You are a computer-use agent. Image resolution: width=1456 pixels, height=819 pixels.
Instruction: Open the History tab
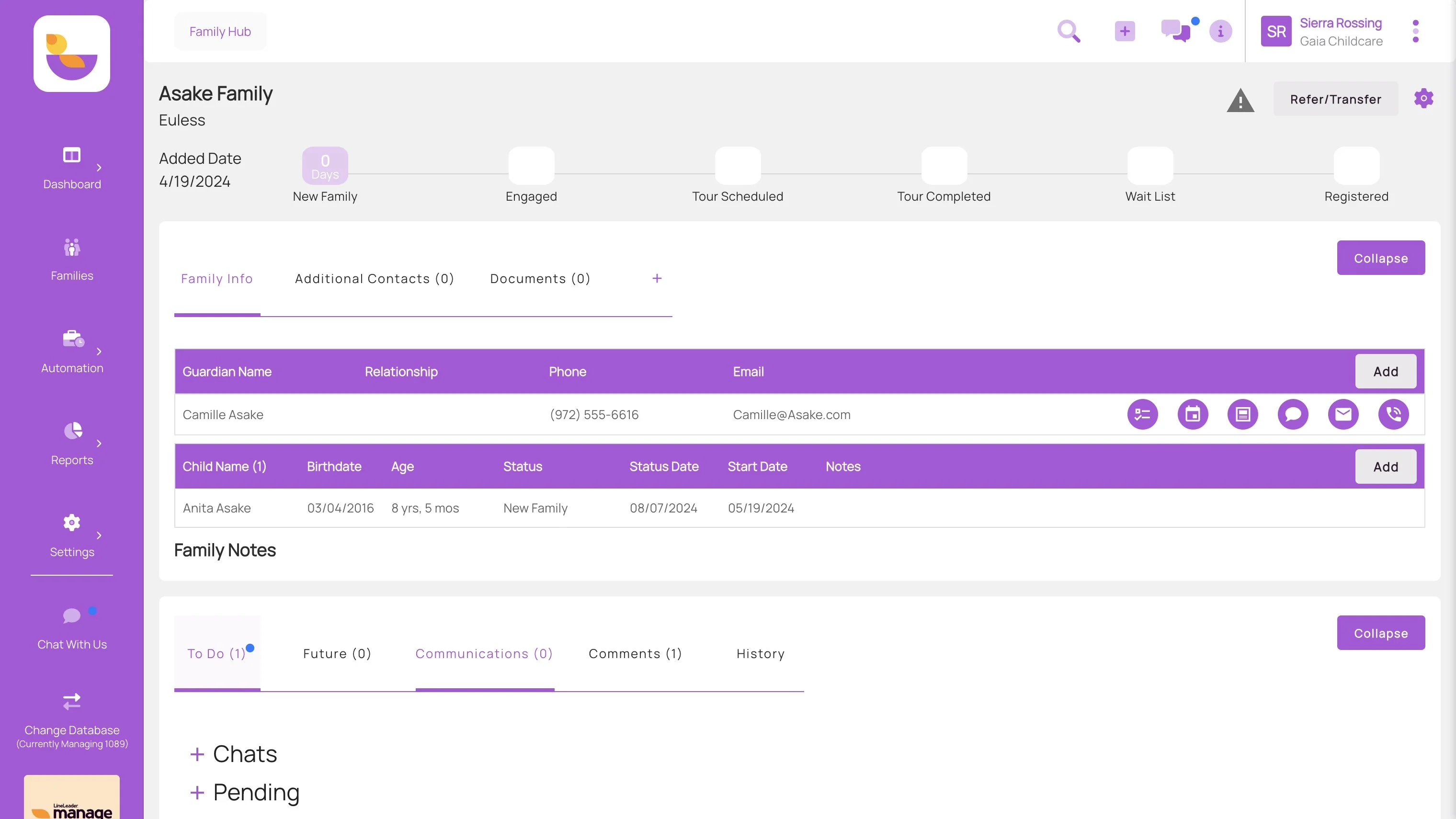coord(761,653)
